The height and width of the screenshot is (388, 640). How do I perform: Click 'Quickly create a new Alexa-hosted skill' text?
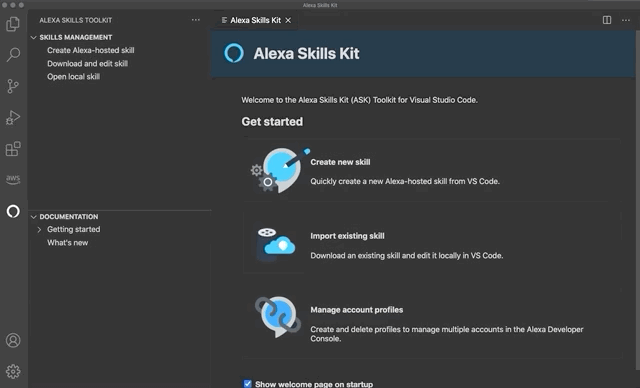coord(405,181)
